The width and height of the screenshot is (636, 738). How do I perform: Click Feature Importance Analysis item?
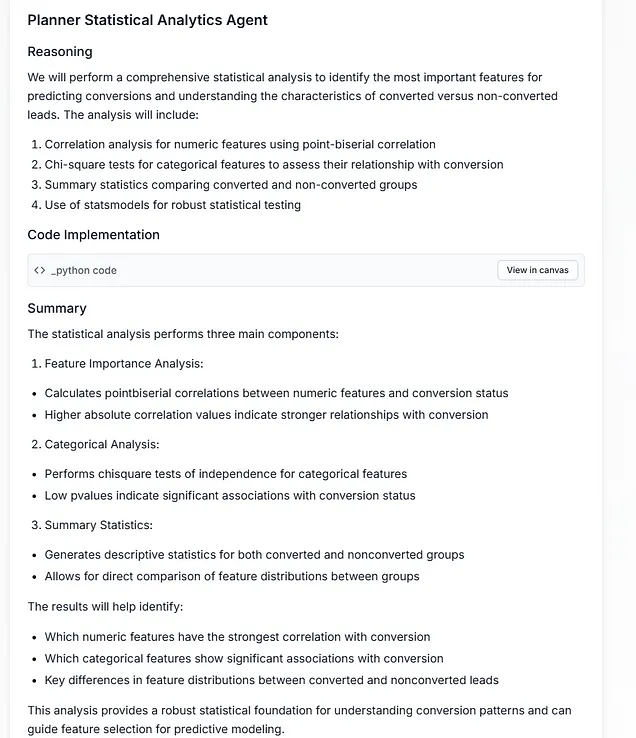pyautogui.click(x=117, y=363)
